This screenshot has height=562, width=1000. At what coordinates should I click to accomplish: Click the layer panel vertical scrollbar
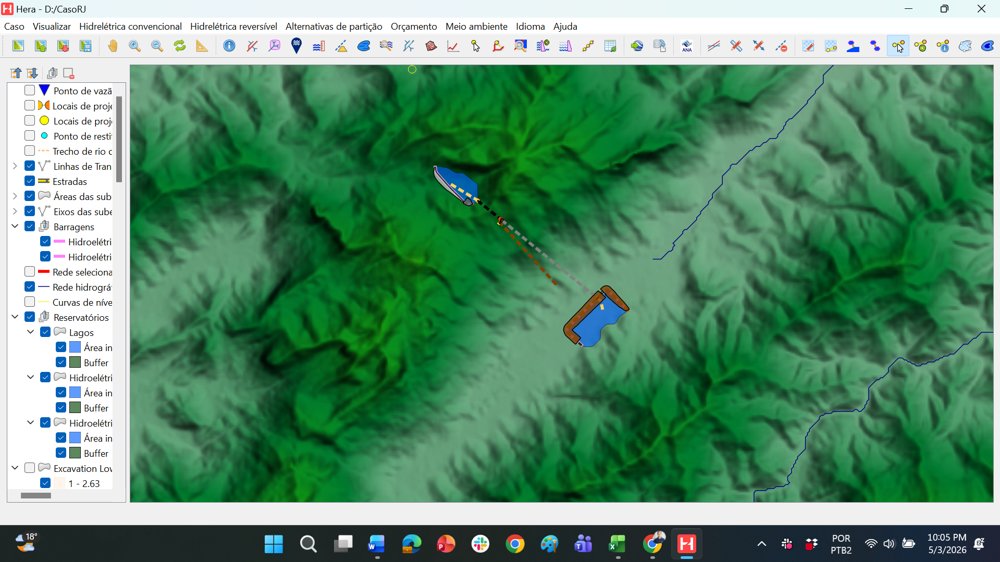click(119, 139)
